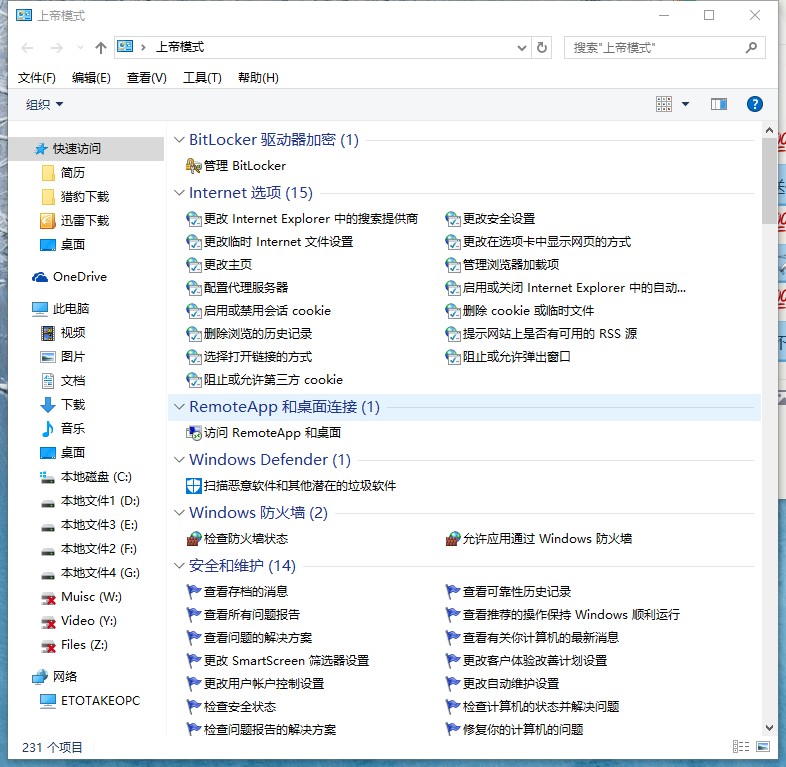
Task: Open the 编辑(E) menu
Action: (x=91, y=78)
